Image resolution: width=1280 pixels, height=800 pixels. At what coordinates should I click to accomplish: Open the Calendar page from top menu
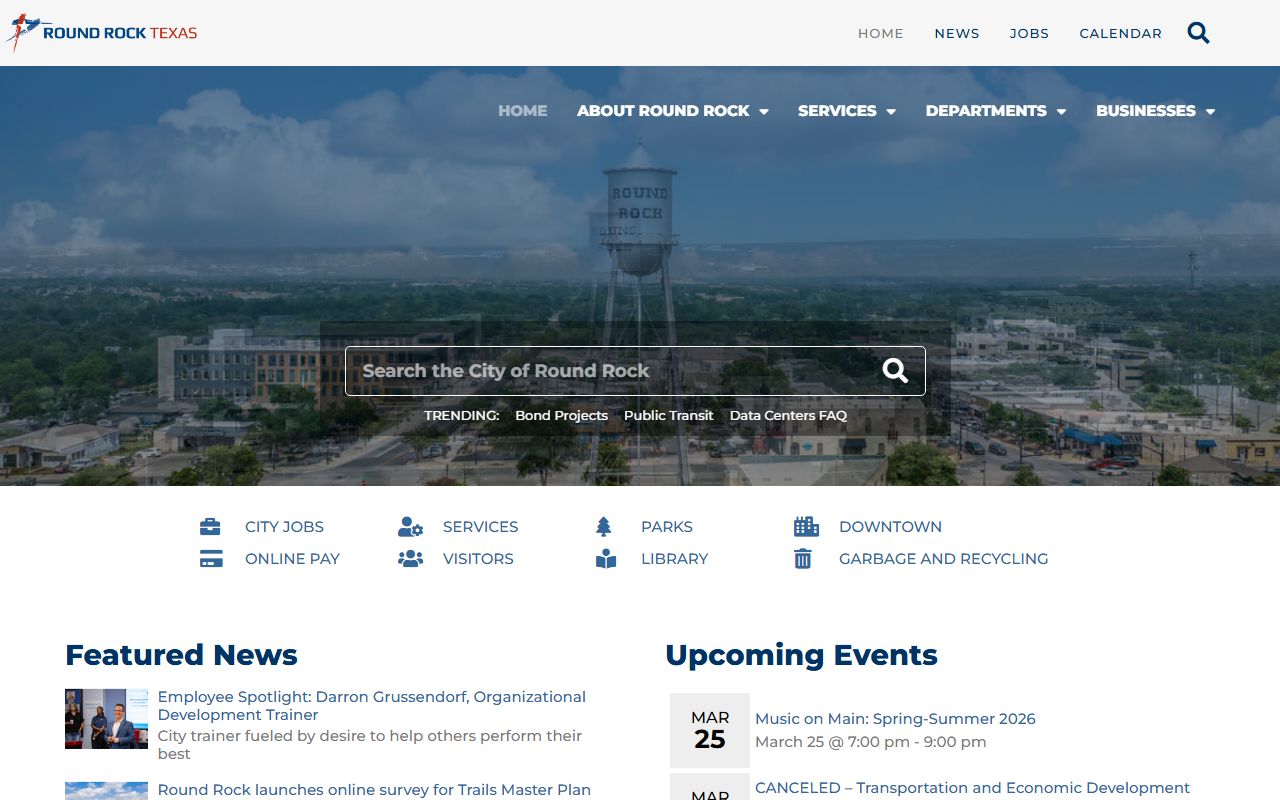(1120, 33)
